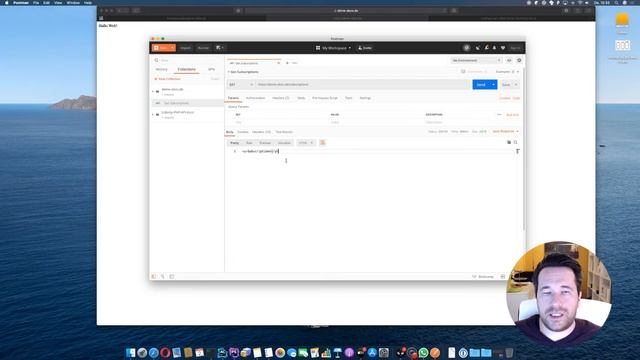
Task: Click the Bulk Edit link
Action: pyautogui.click(x=512, y=115)
